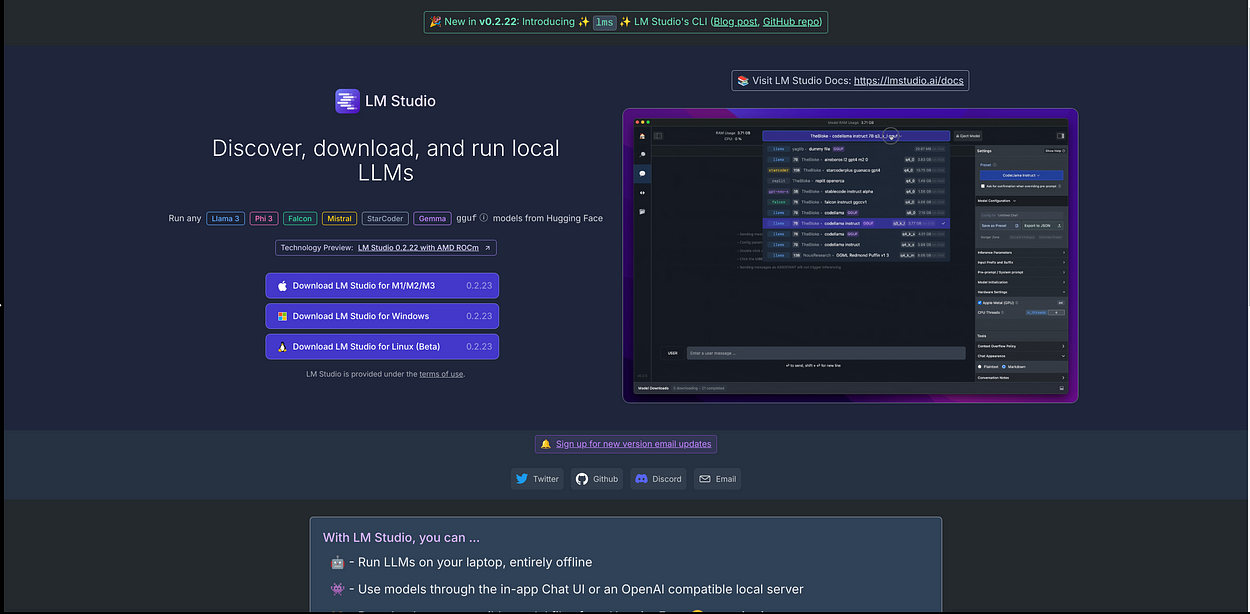Open the Email envelope link
This screenshot has height=614, width=1250.
click(x=718, y=479)
